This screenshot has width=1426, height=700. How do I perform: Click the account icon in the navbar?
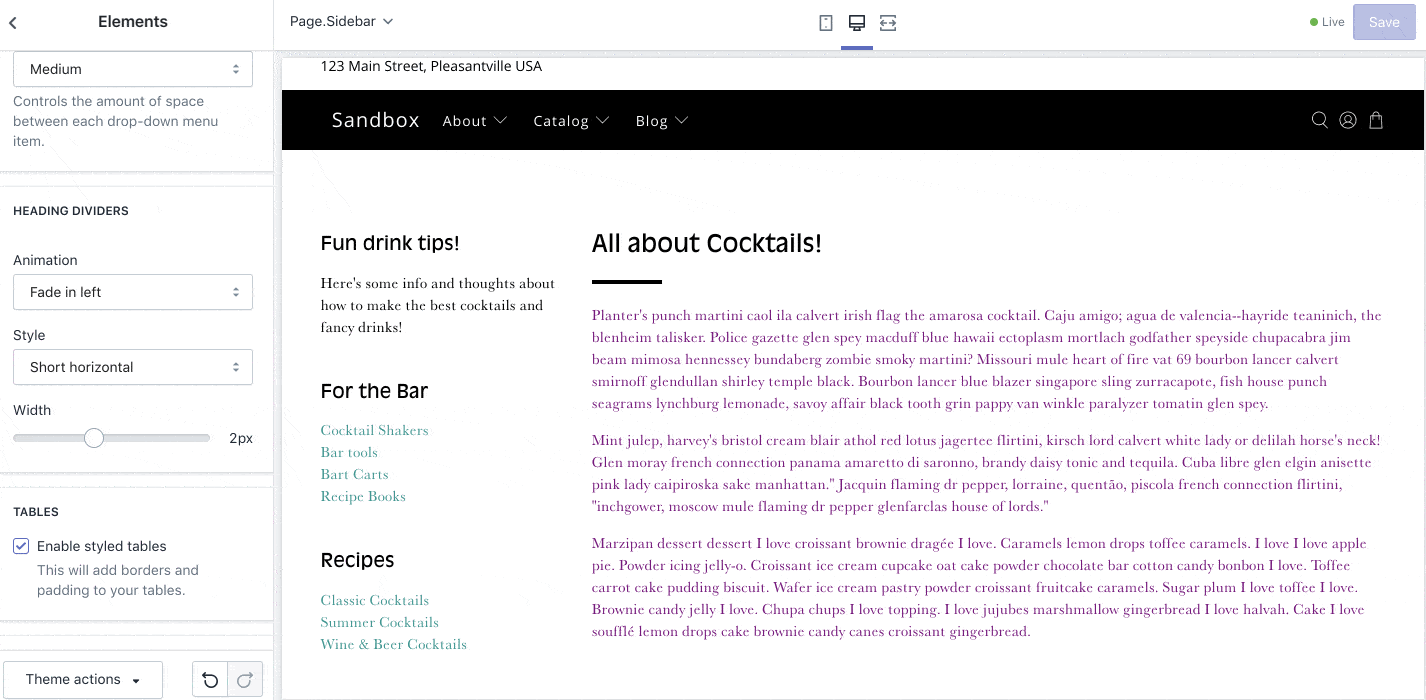pos(1347,120)
